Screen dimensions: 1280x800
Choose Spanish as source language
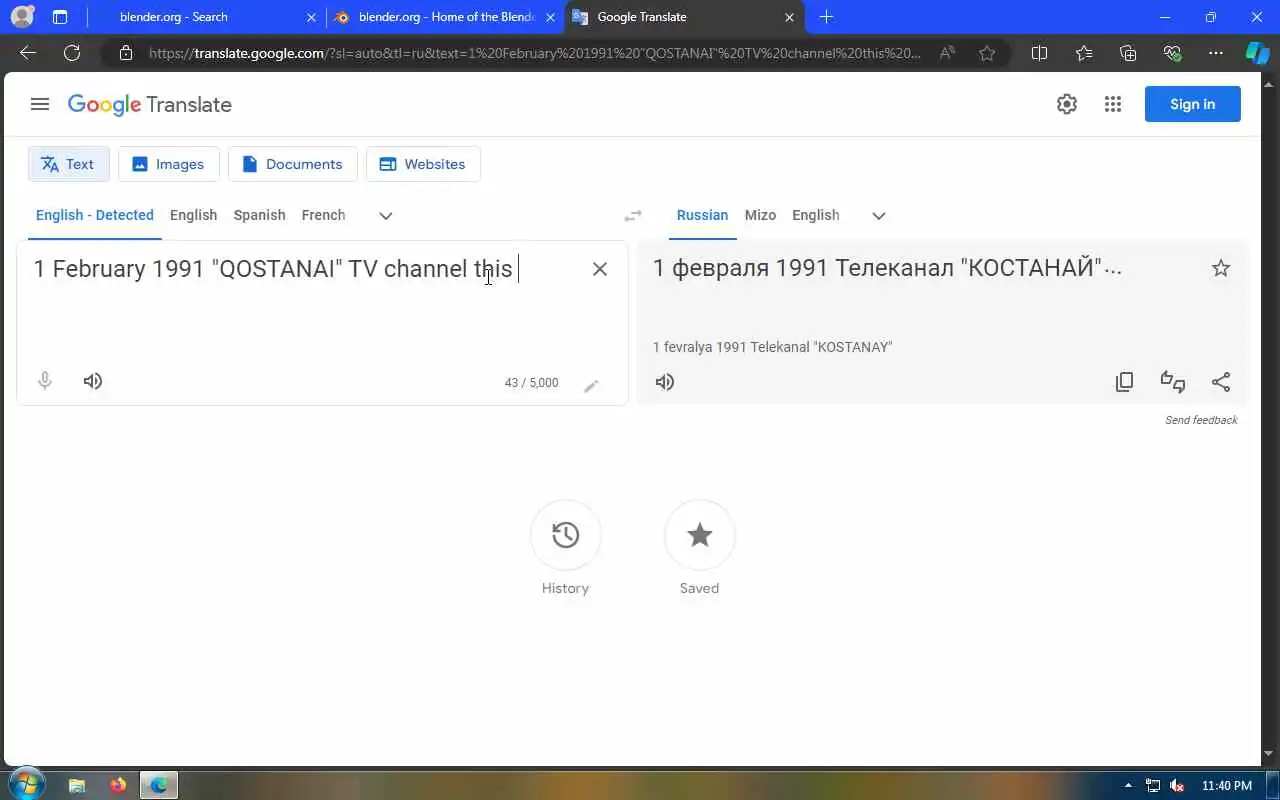[259, 215]
